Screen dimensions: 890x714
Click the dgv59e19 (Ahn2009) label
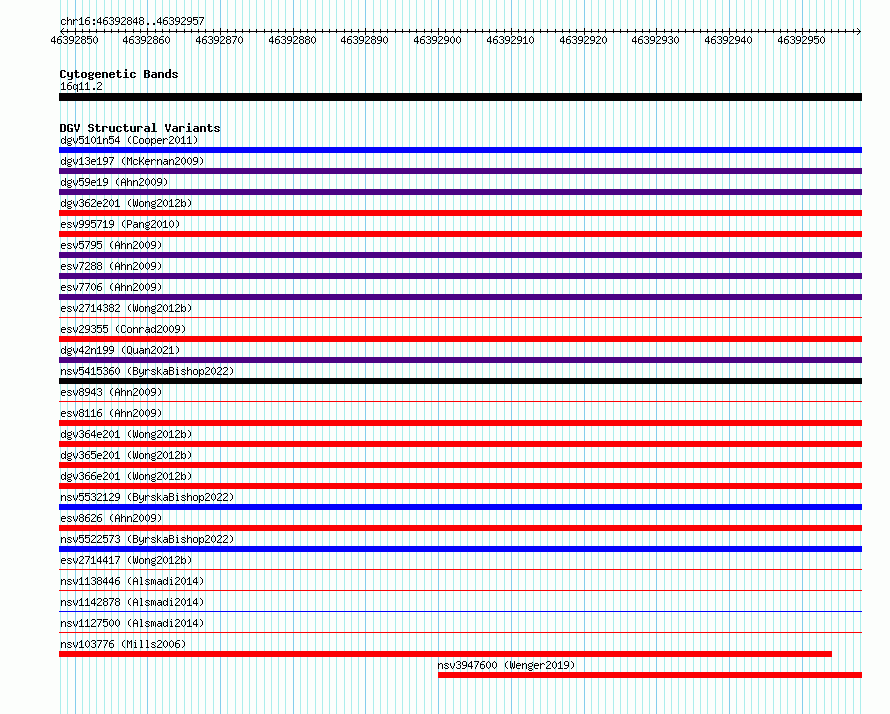114,182
